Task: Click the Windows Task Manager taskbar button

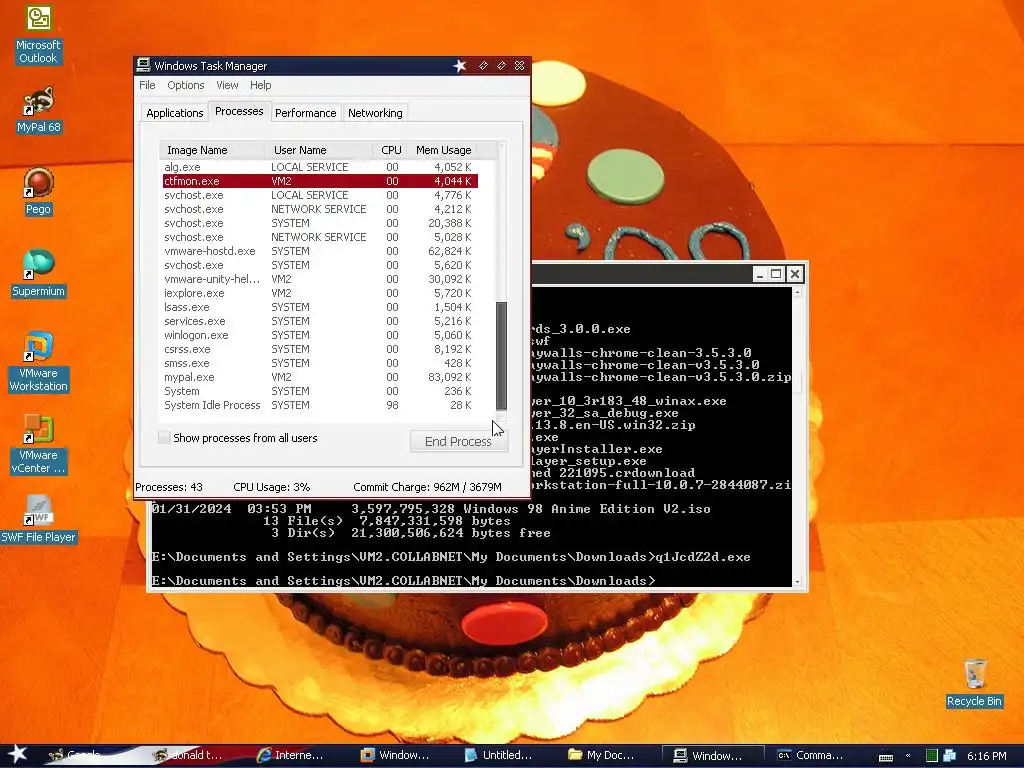Action: 712,755
